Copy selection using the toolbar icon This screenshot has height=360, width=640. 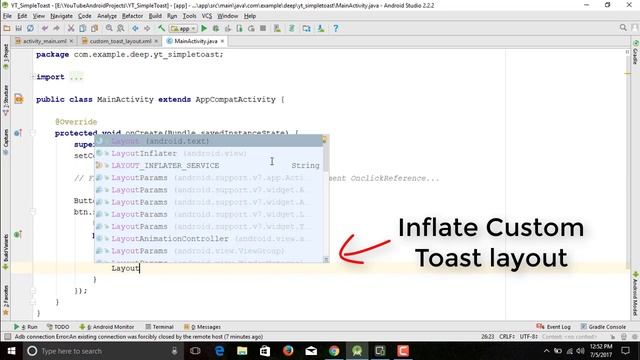click(x=82, y=28)
